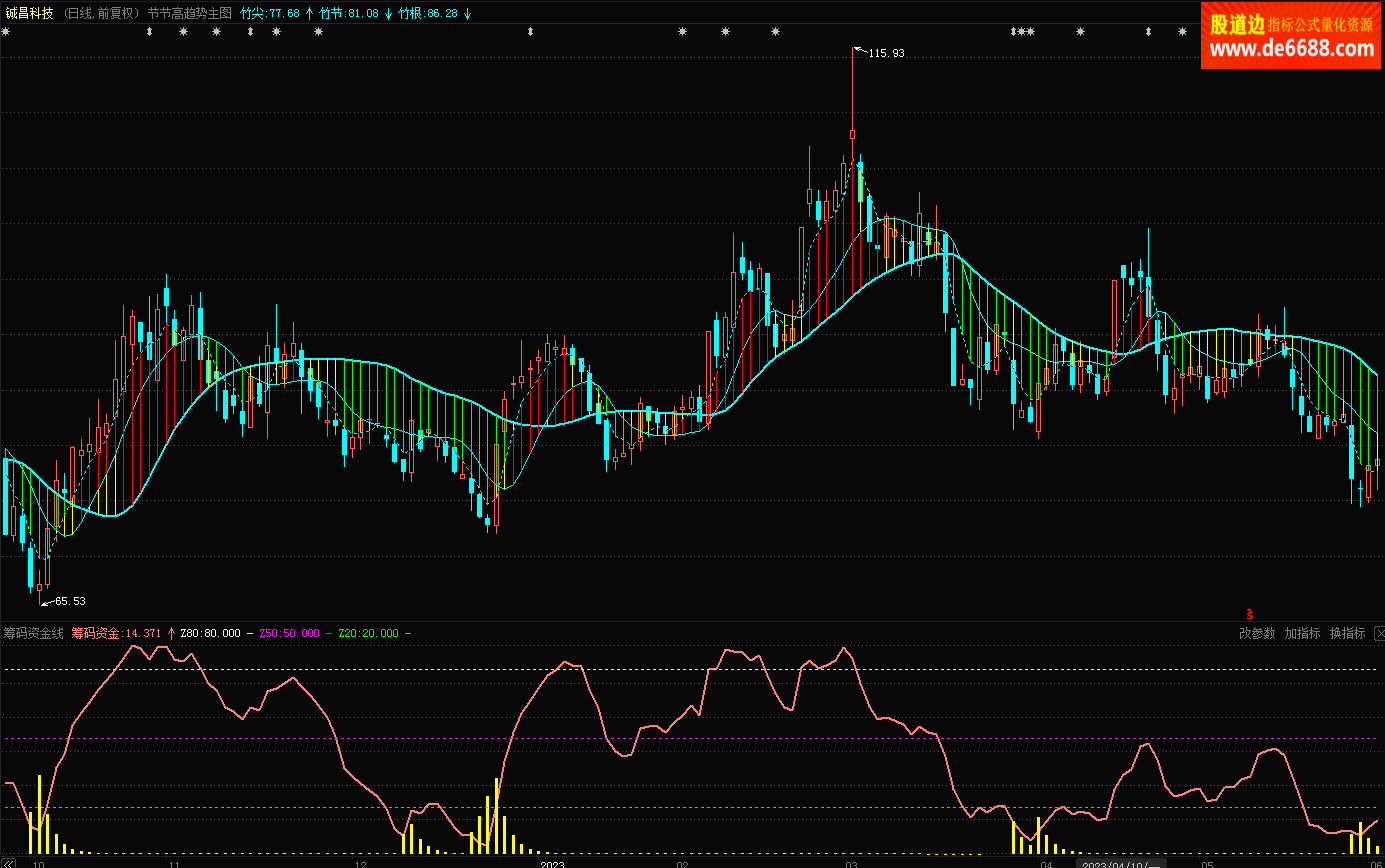Screen dimensions: 1385x868
Task: Click the 2023/04/10 date box
Action: point(1121,863)
